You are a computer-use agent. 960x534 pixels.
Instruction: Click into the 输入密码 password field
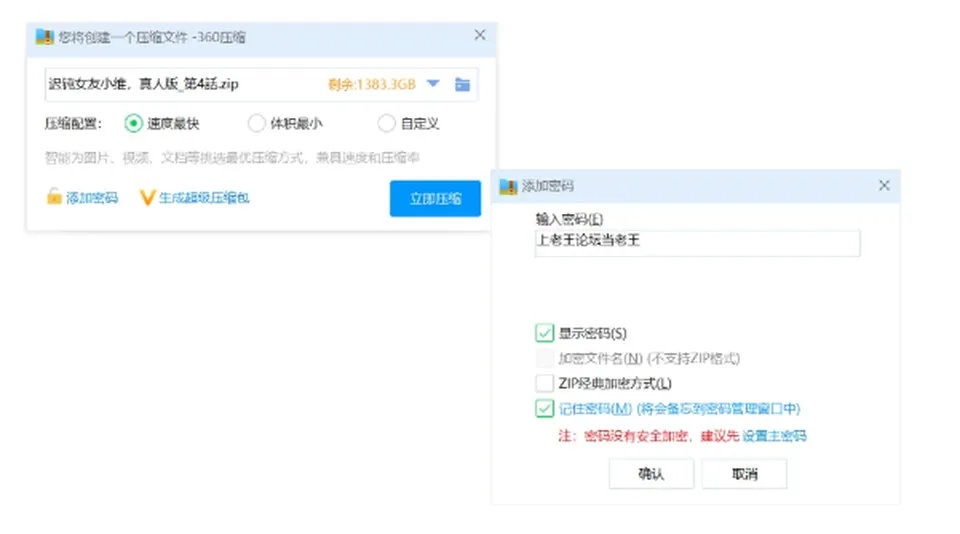click(697, 243)
